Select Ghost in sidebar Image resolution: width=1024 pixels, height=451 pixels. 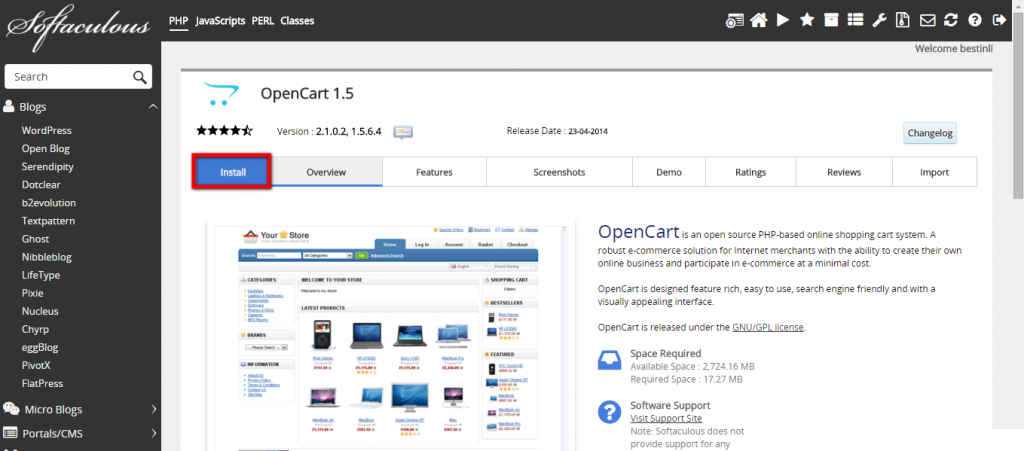tap(35, 239)
